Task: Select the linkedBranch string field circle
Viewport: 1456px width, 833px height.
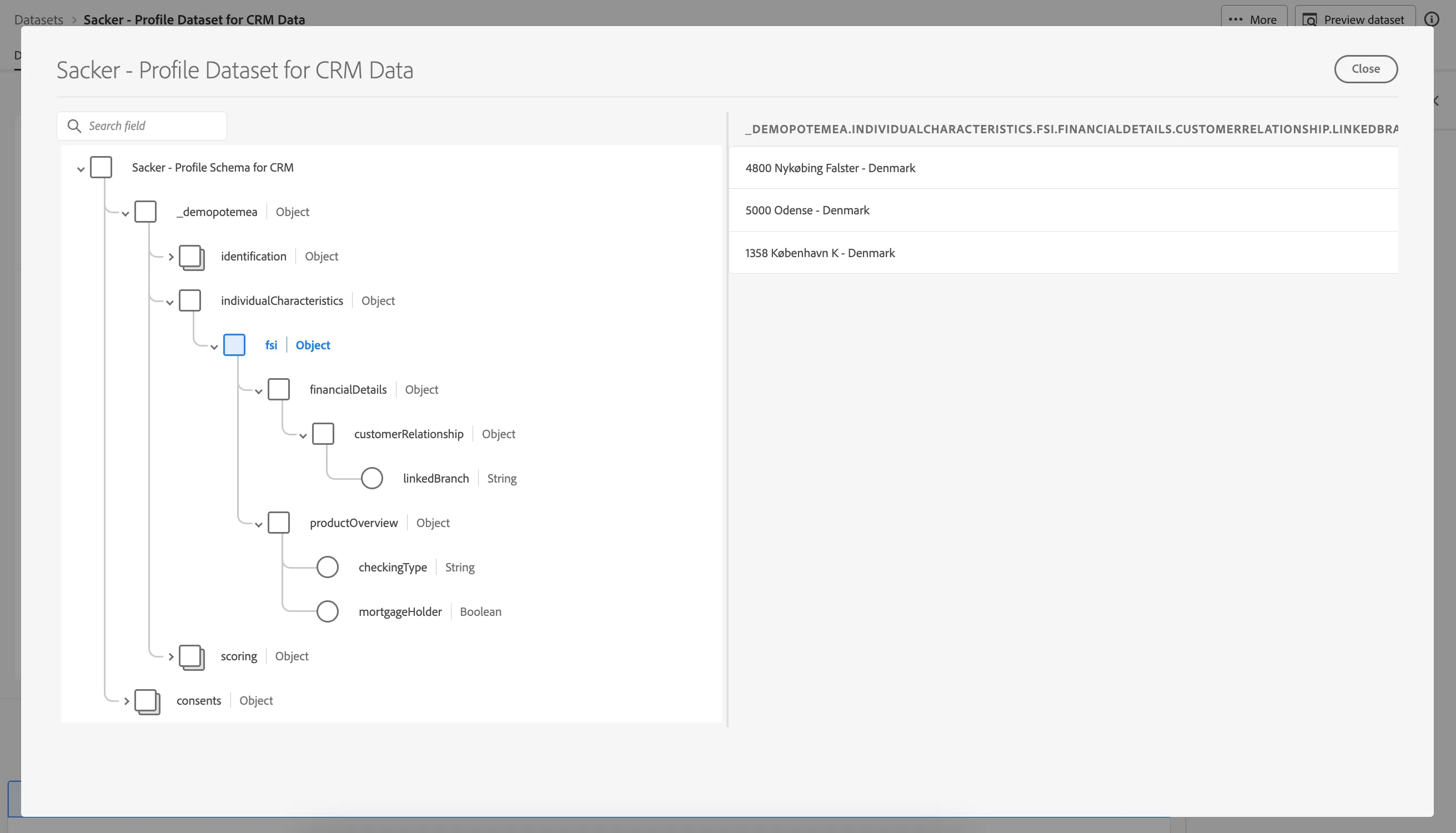Action: click(x=371, y=478)
